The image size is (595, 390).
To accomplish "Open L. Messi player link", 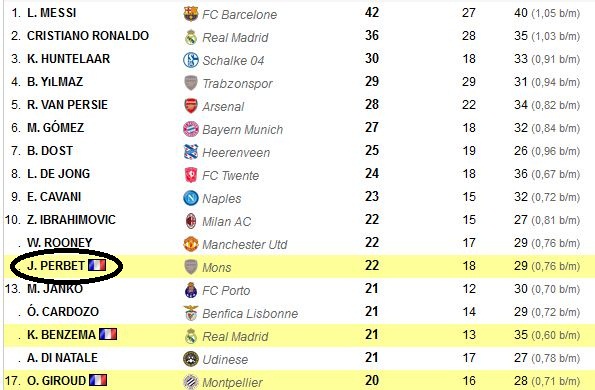I will (52, 13).
